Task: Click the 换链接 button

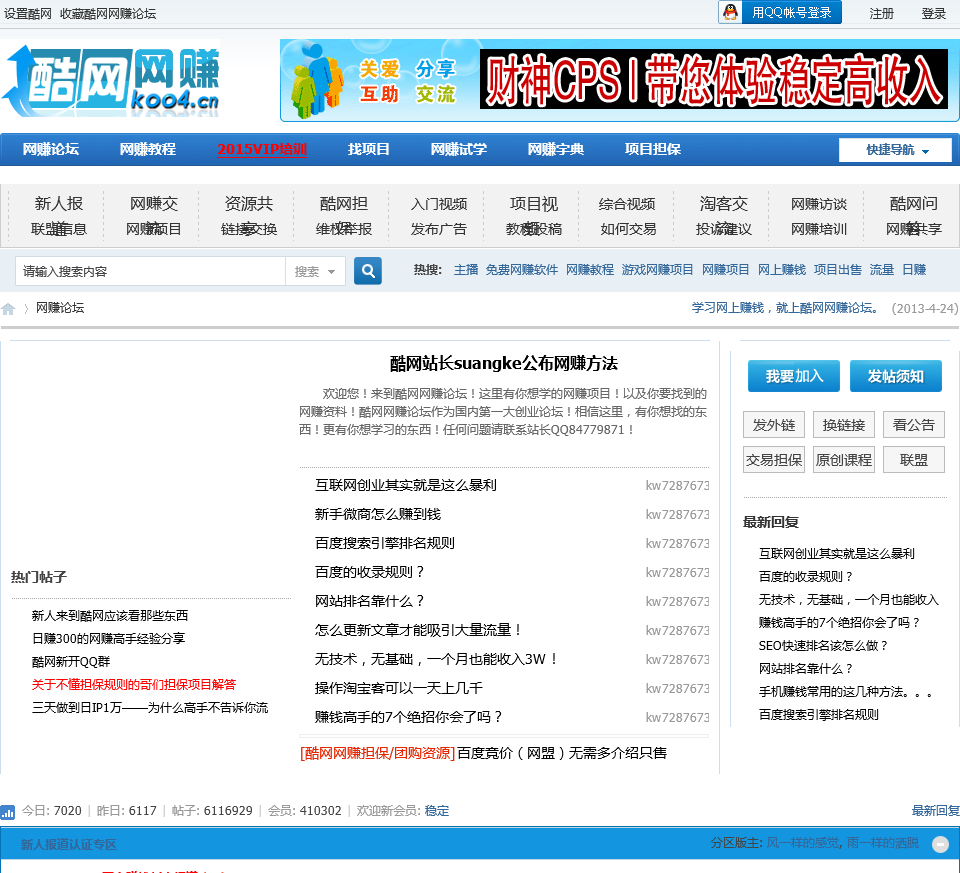Action: 844,425
